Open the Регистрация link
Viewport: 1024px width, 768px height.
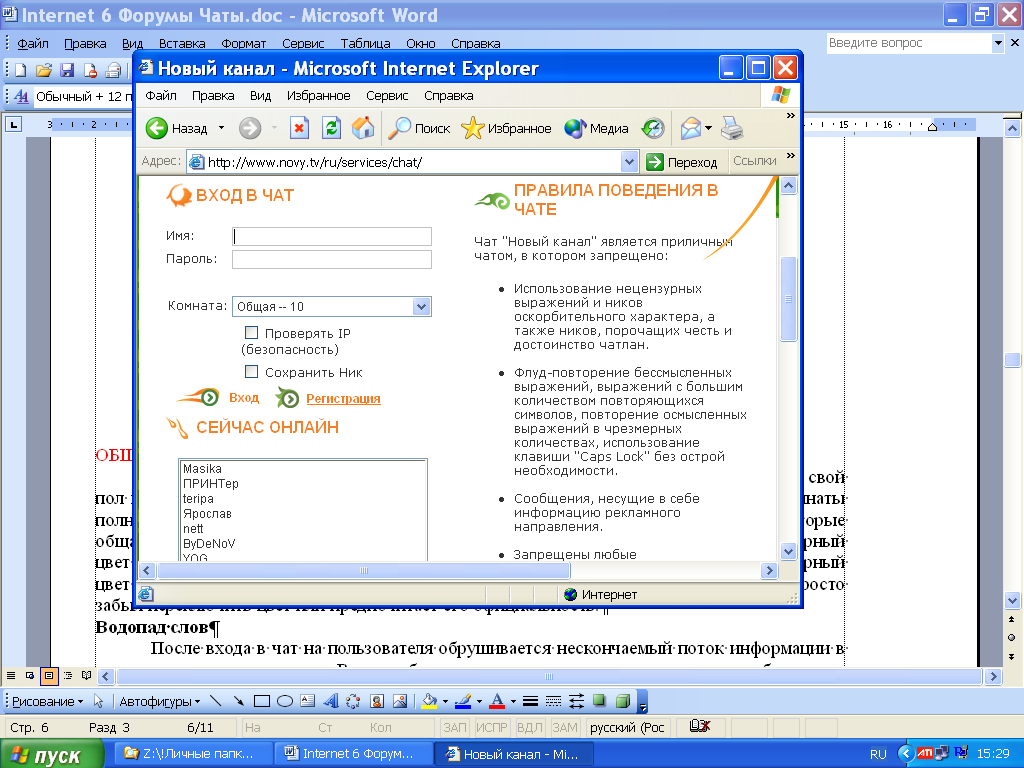[343, 398]
